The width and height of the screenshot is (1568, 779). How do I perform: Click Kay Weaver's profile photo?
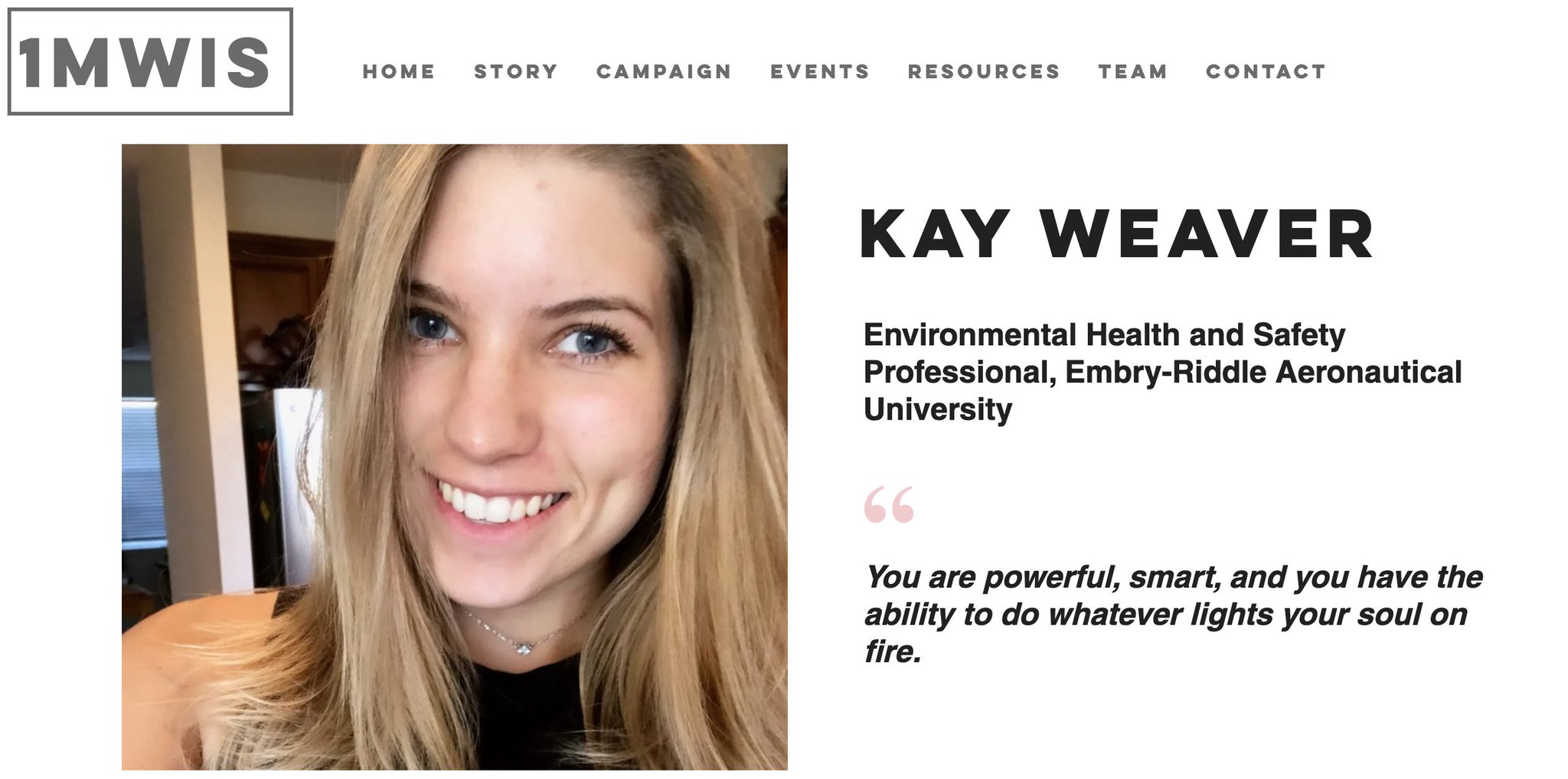[x=455, y=457]
